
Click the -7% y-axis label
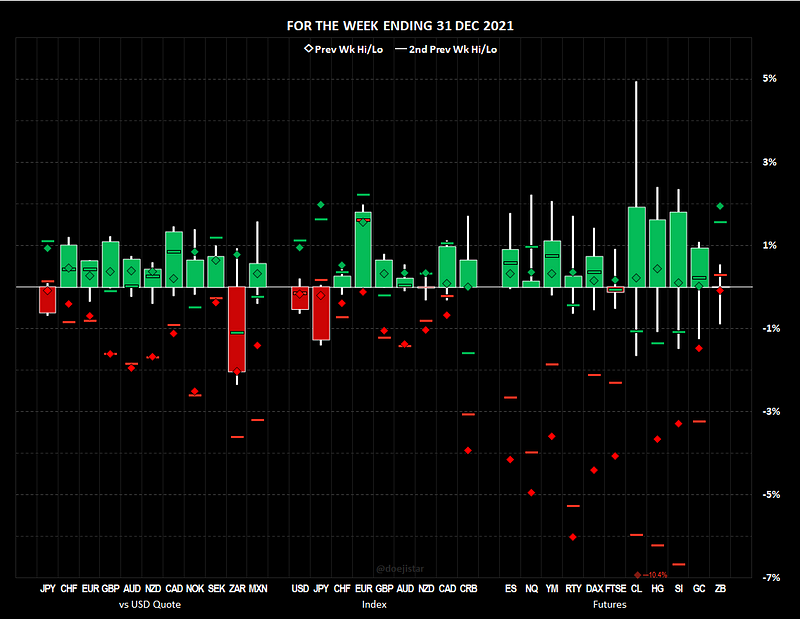point(769,579)
